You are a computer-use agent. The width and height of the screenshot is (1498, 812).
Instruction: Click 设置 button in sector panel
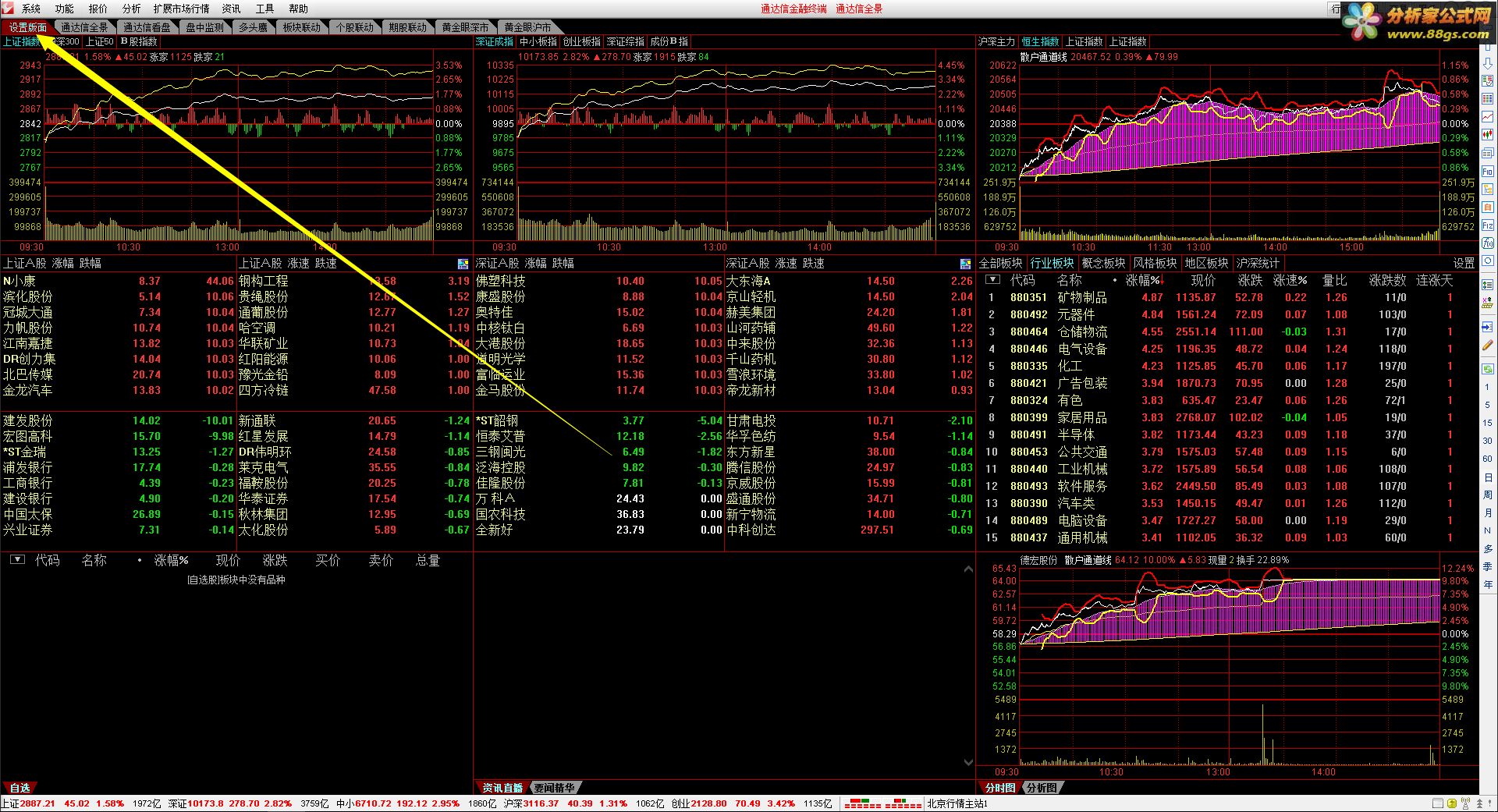click(x=1464, y=264)
